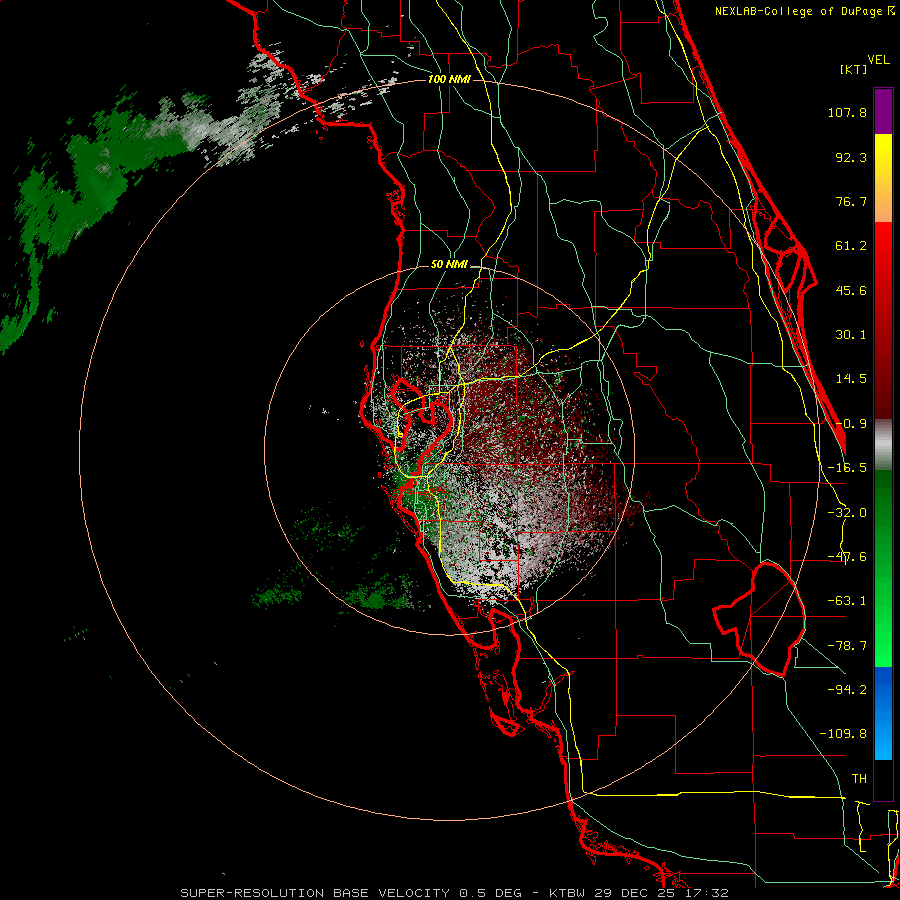The image size is (900, 900).
Task: Click the green segment of velocity color bar
Action: tap(883, 568)
